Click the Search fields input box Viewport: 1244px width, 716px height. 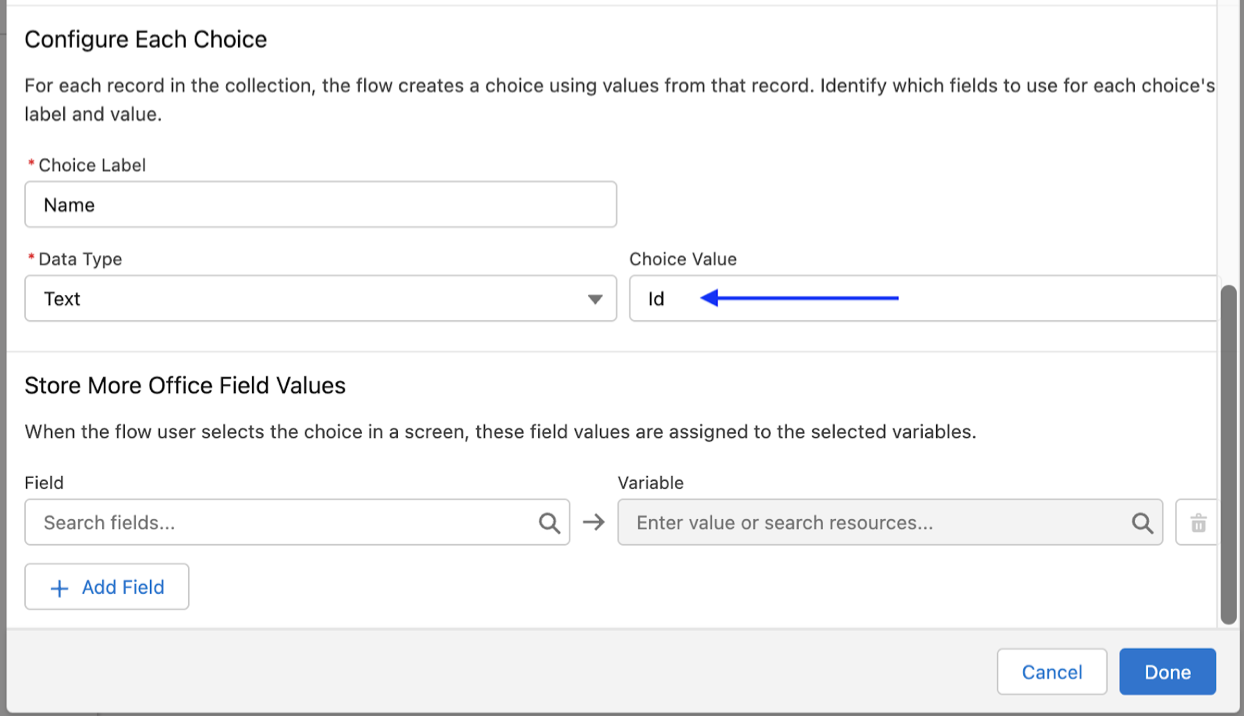coord(280,522)
